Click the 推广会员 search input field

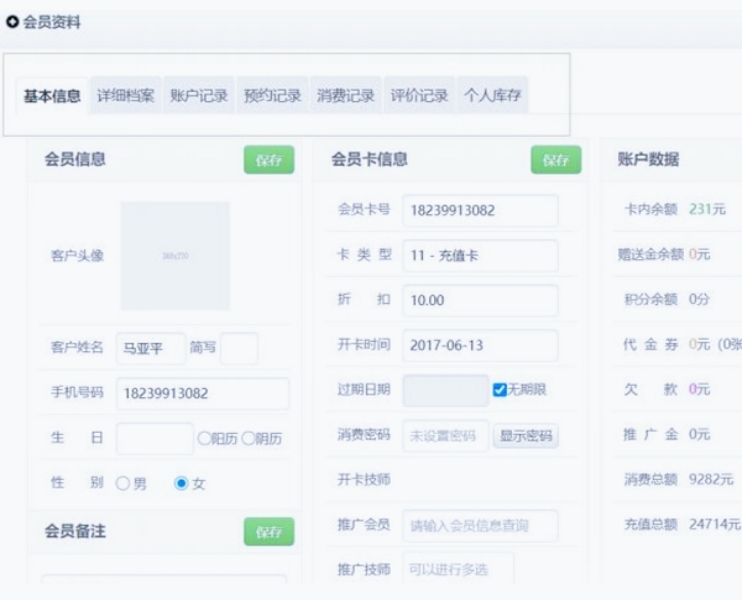(x=480, y=525)
